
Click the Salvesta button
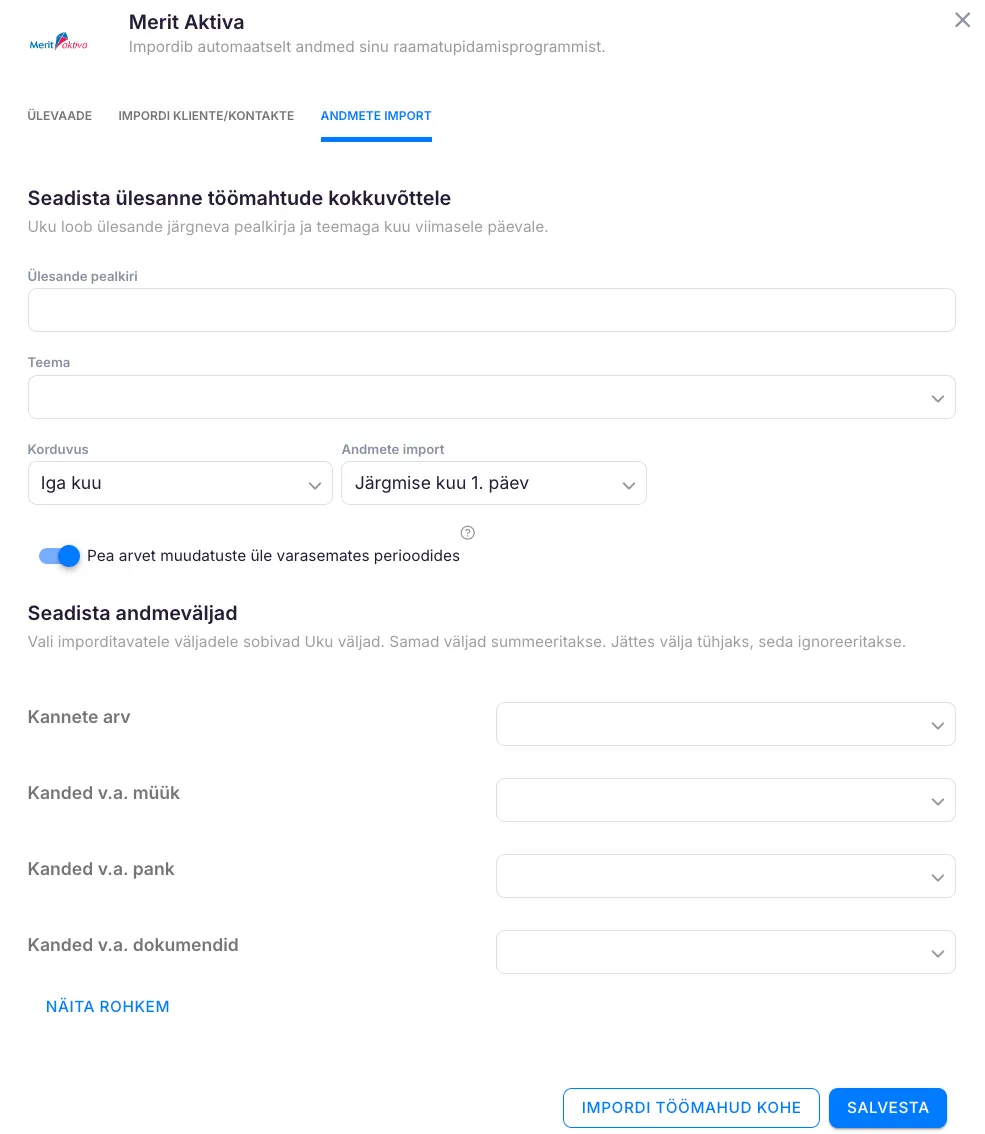coord(887,1108)
